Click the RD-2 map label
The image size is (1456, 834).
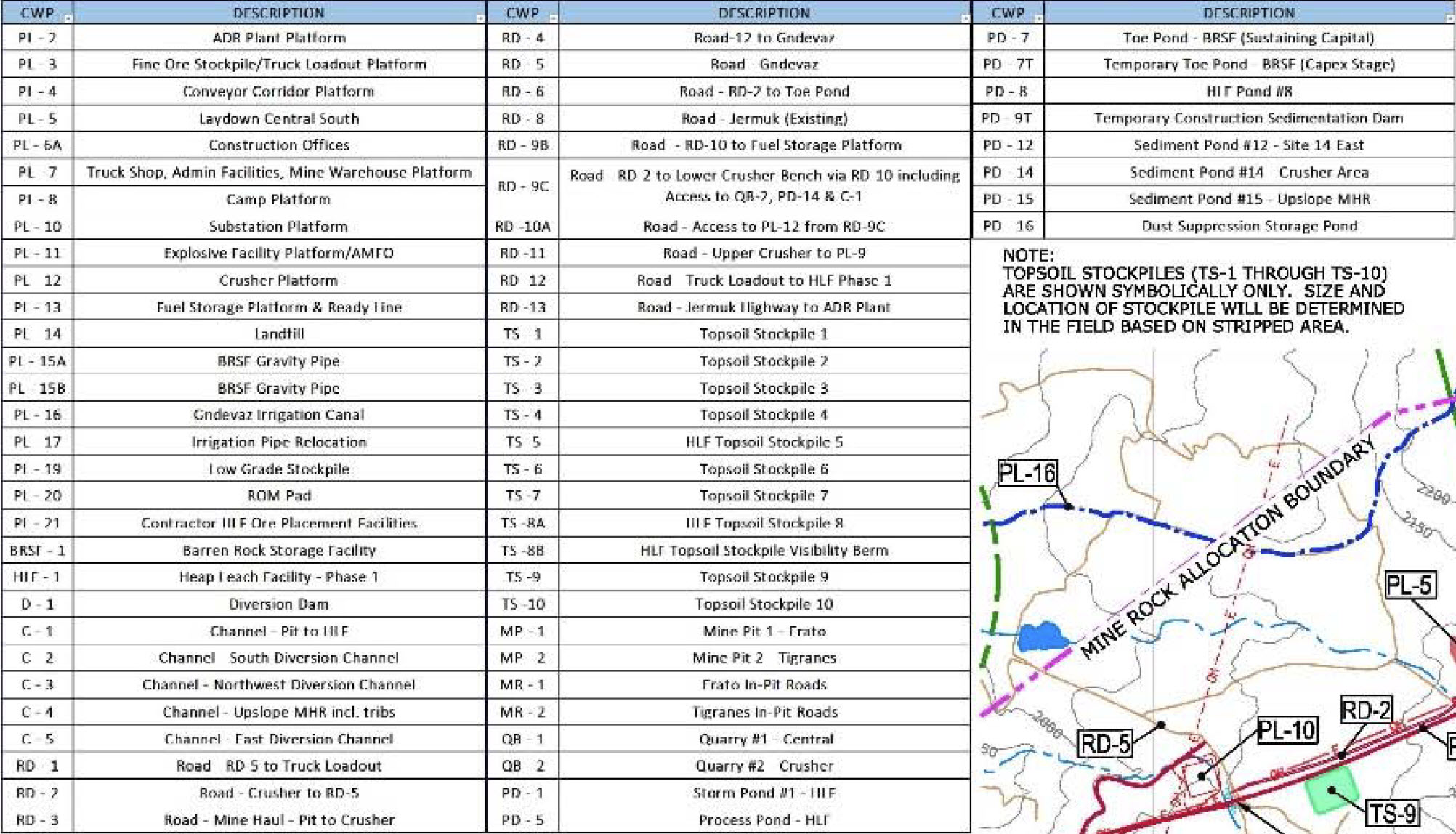[1367, 709]
